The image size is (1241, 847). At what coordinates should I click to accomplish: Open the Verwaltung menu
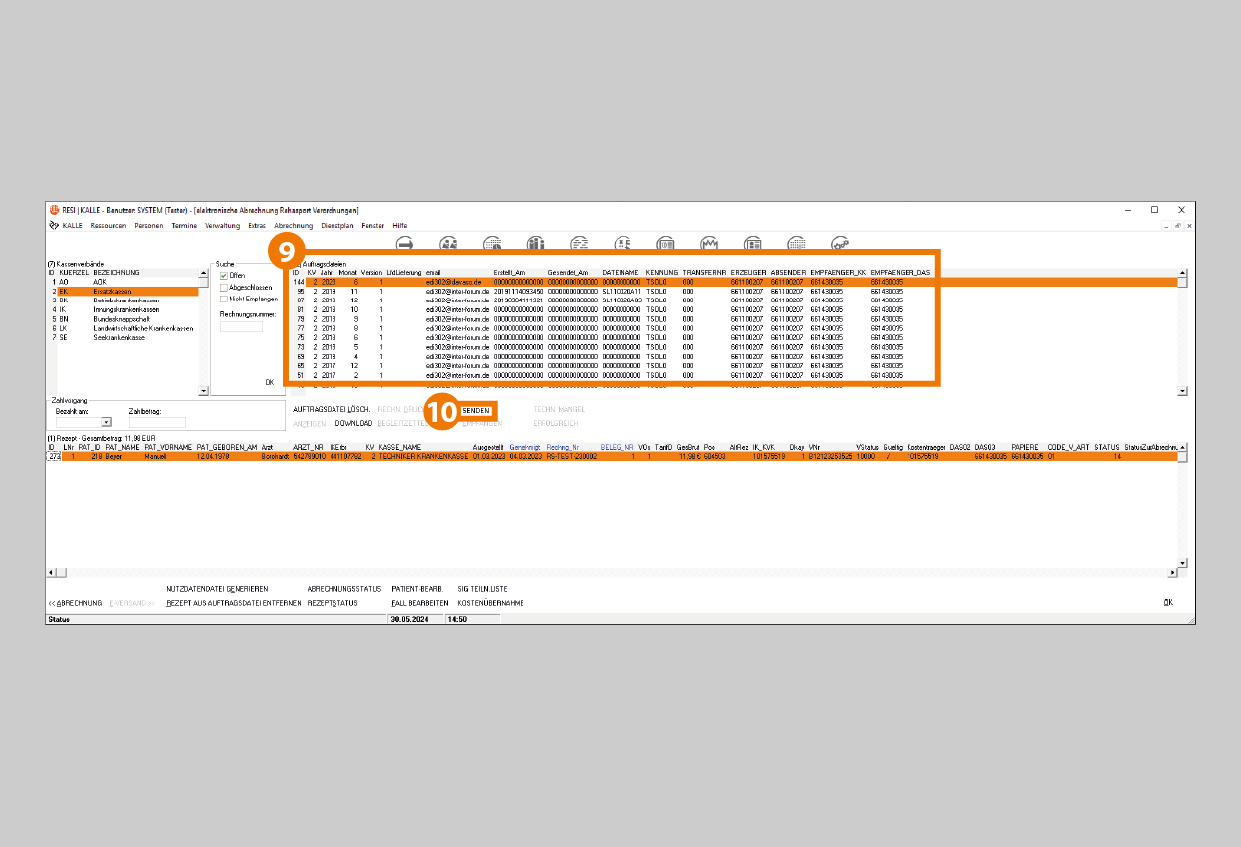[222, 226]
